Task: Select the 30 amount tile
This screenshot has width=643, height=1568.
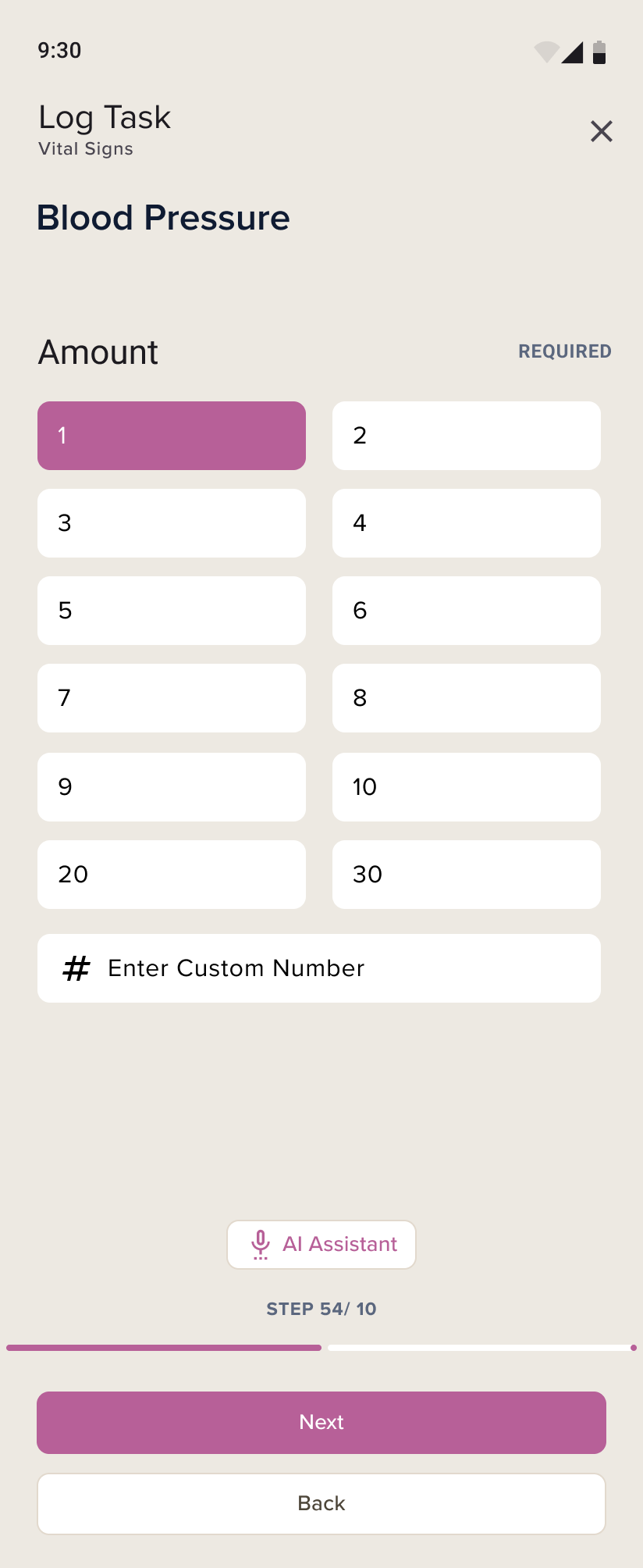Action: 467,875
